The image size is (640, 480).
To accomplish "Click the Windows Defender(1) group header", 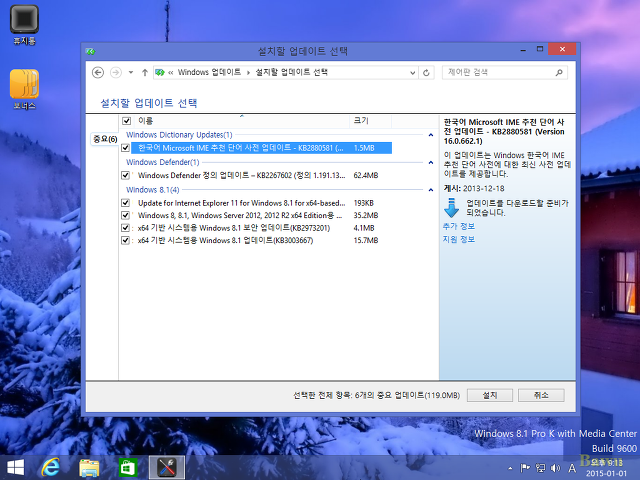I will pos(162,162).
